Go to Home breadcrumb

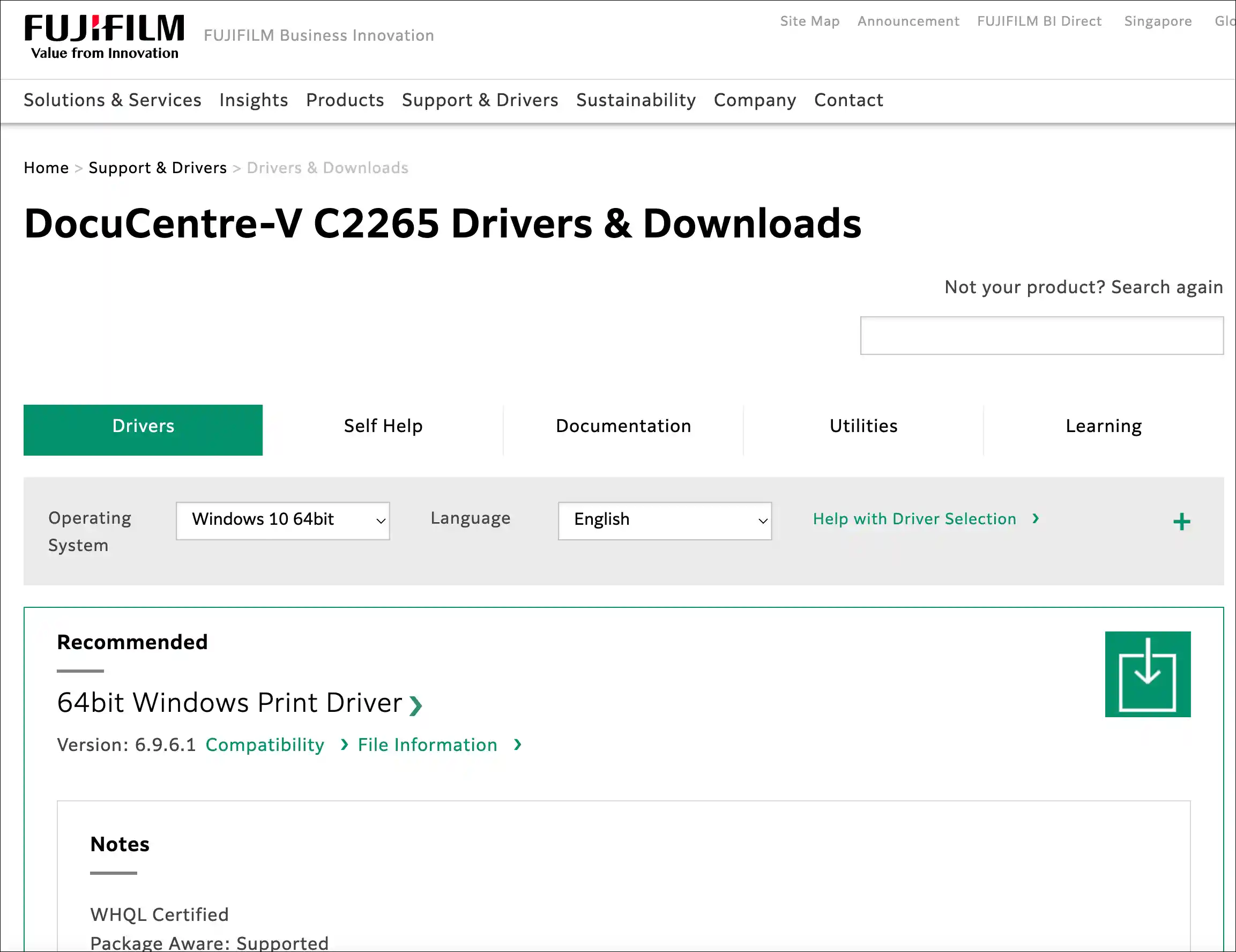point(46,168)
